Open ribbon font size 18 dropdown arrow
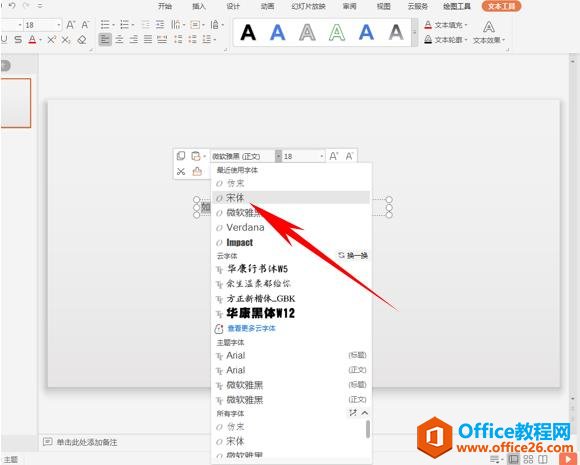Image resolution: width=580 pixels, height=465 pixels. click(x=58, y=25)
